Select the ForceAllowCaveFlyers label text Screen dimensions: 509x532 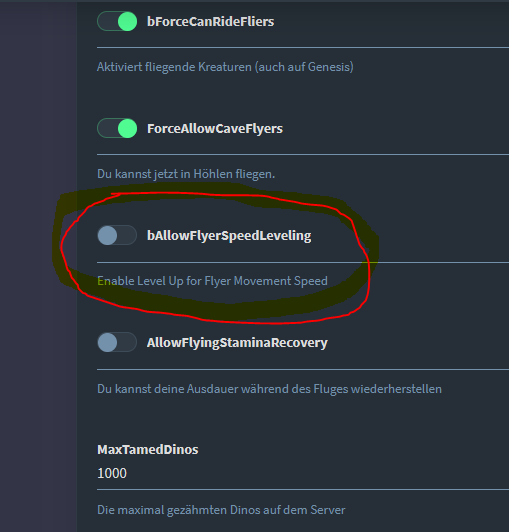coord(215,129)
